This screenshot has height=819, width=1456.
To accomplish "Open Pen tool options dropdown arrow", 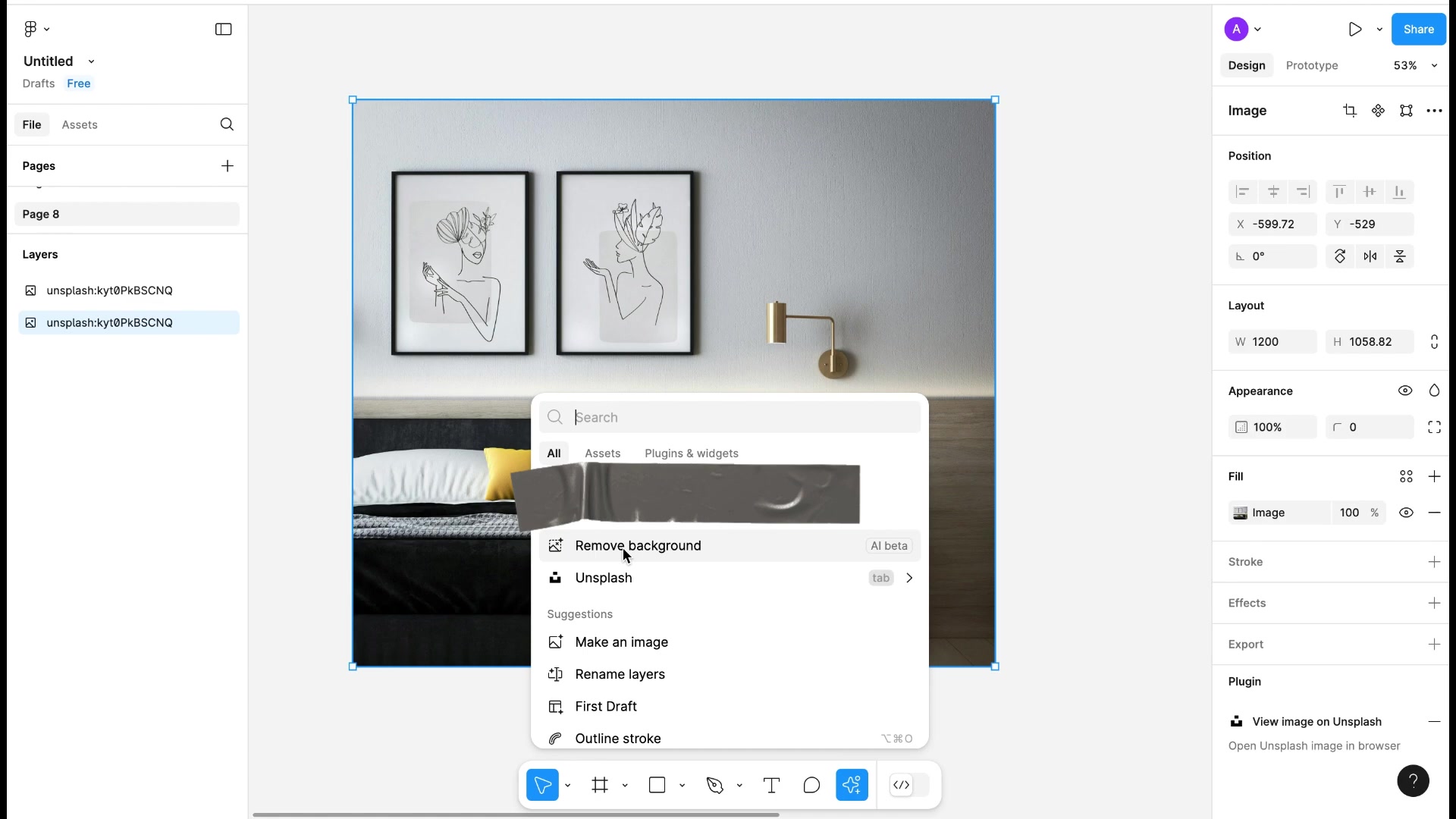I will click(739, 785).
